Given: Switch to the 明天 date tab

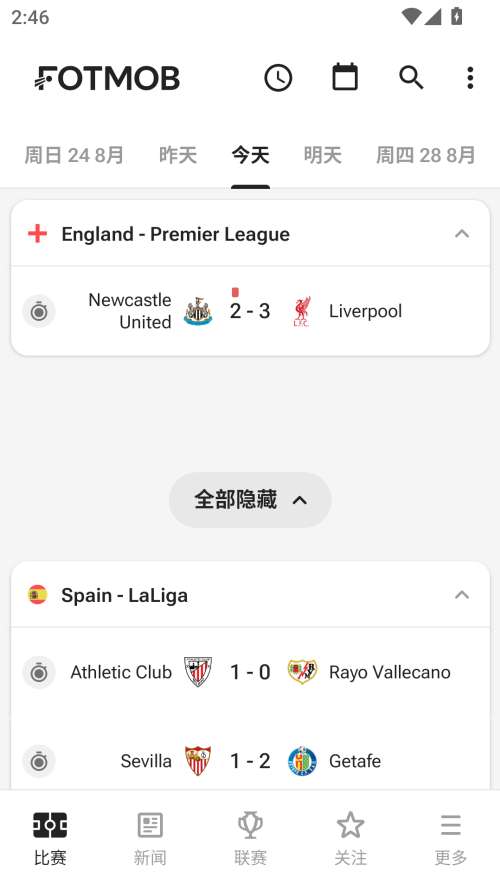Looking at the screenshot, I should coord(323,155).
